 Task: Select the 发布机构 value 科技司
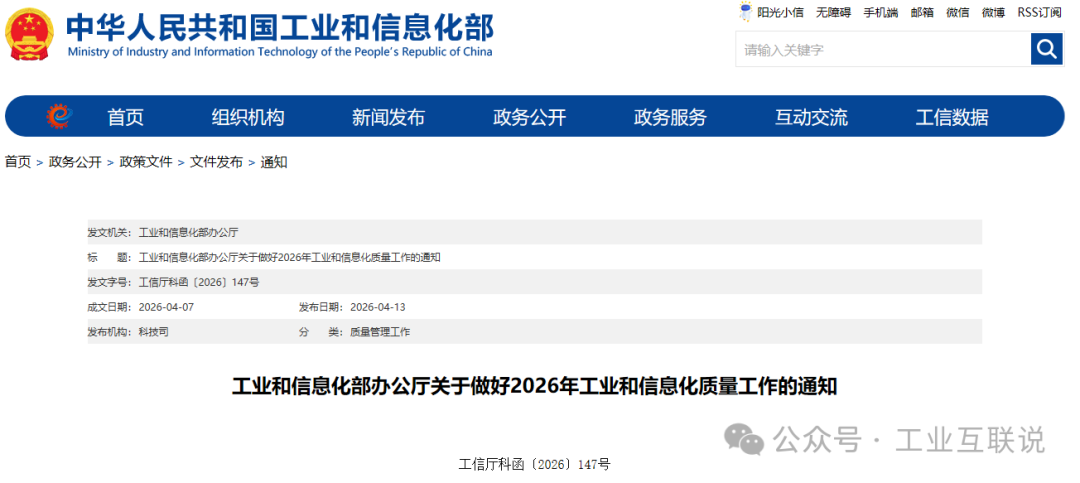tap(154, 331)
